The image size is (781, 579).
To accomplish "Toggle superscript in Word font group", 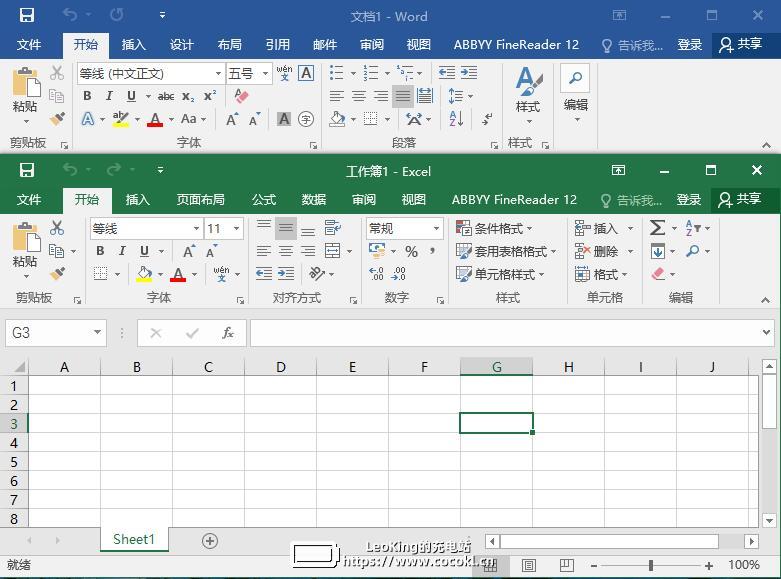I will (x=210, y=95).
